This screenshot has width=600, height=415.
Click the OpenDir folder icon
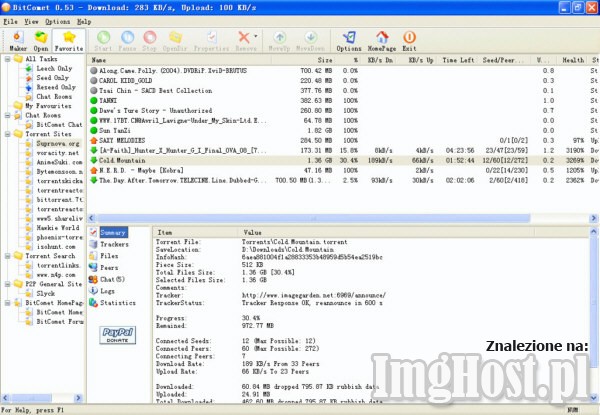pos(175,41)
